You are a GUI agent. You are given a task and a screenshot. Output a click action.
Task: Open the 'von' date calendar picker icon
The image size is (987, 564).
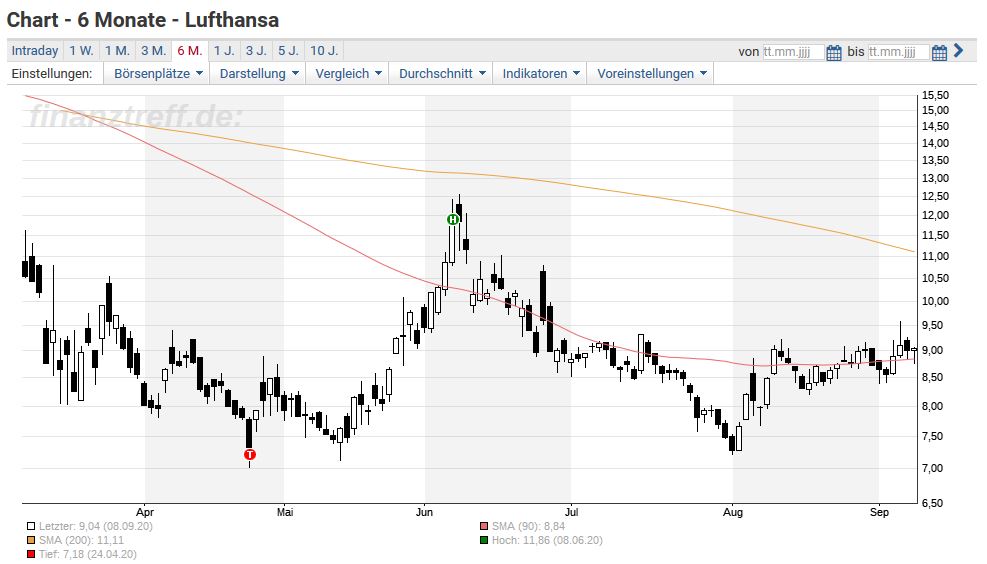833,52
